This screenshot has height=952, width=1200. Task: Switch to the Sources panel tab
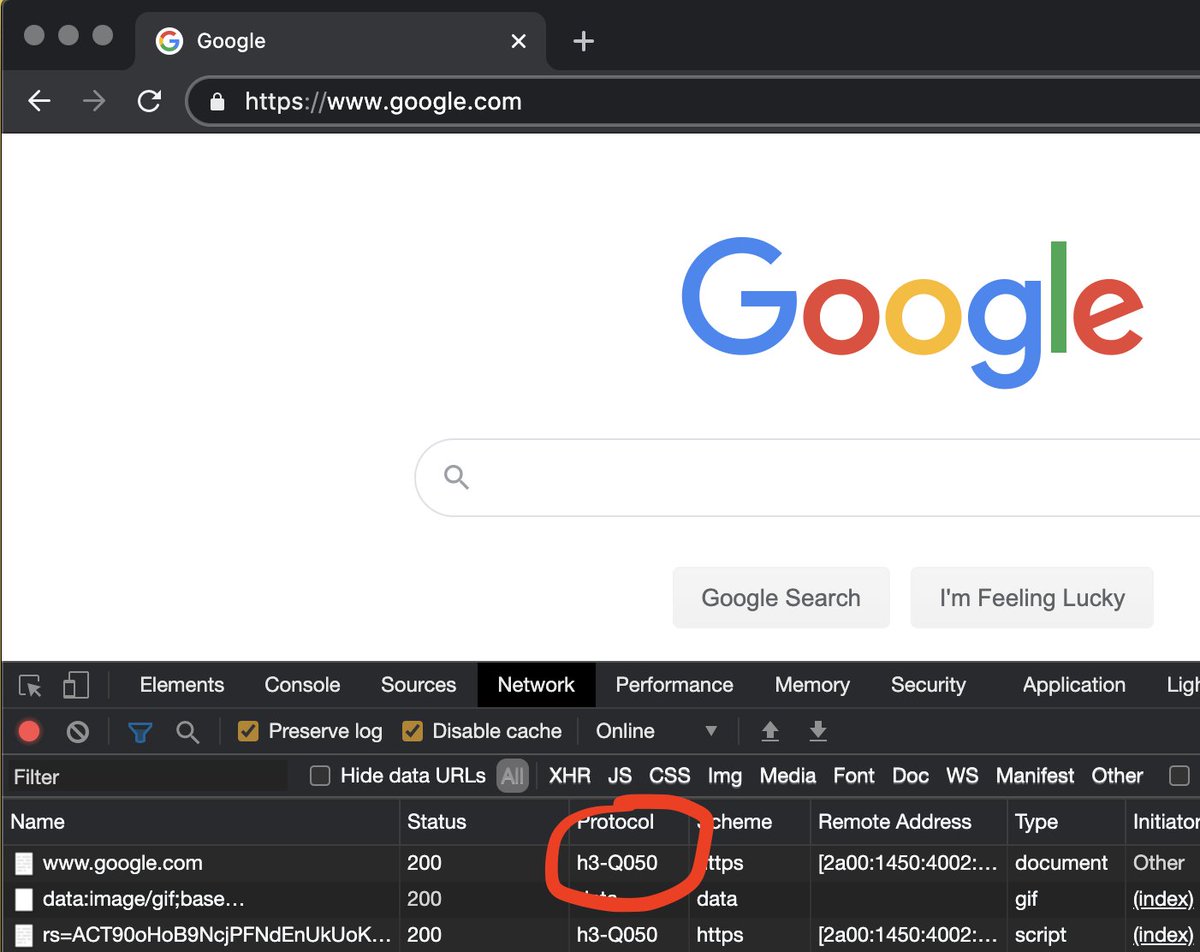(418, 685)
